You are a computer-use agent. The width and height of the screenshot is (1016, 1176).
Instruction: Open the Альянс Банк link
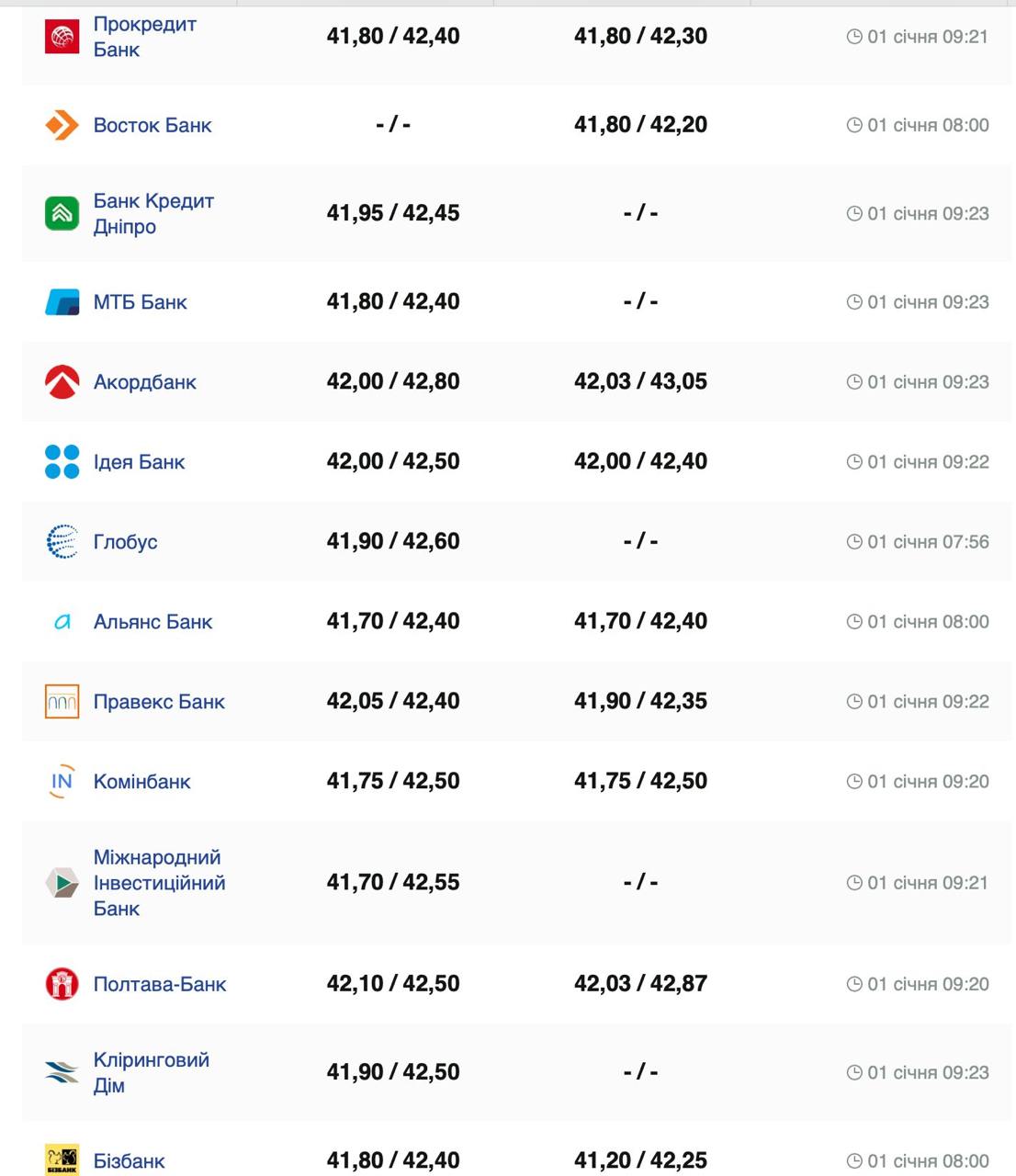click(152, 622)
